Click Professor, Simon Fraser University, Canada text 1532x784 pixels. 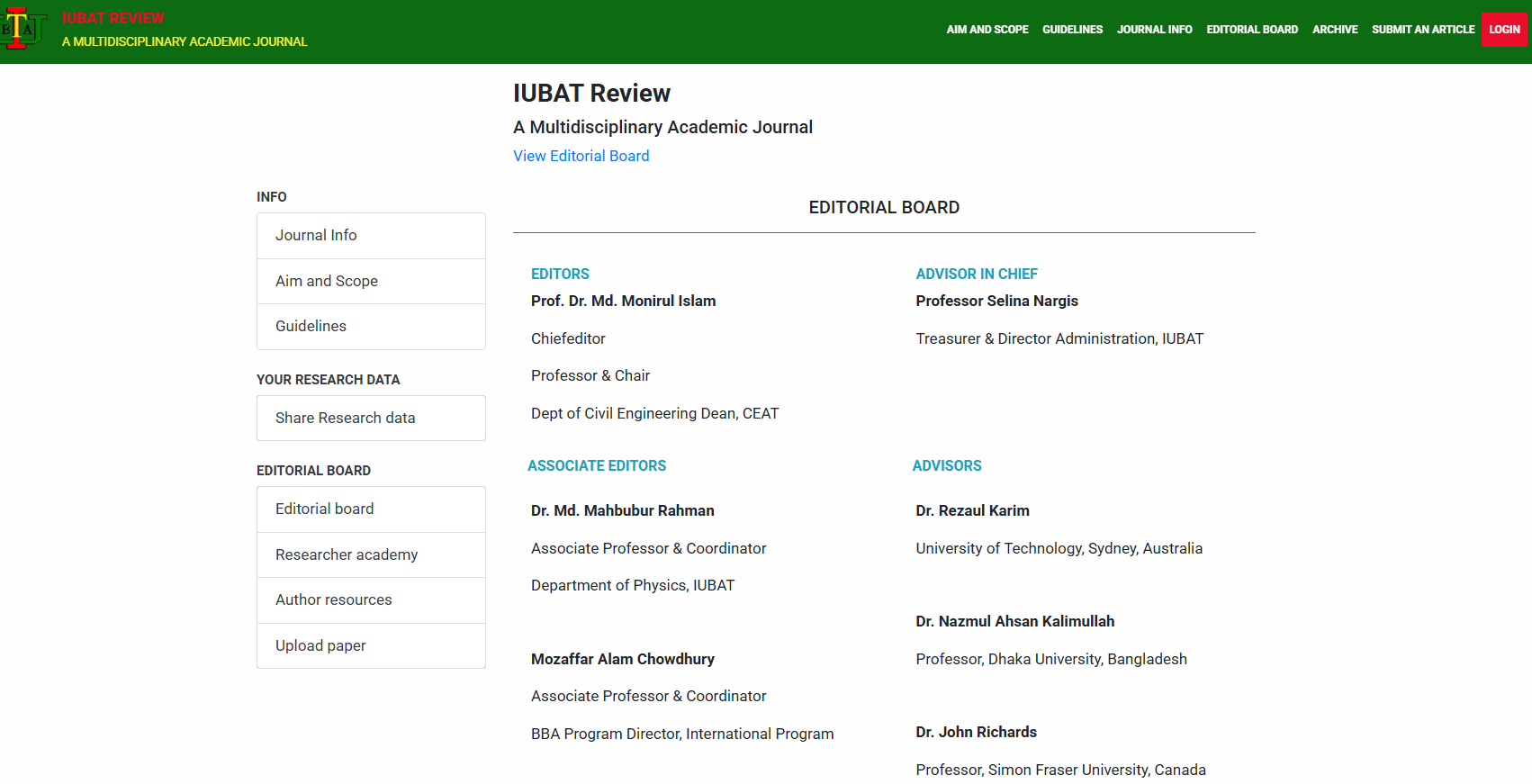point(1060,770)
